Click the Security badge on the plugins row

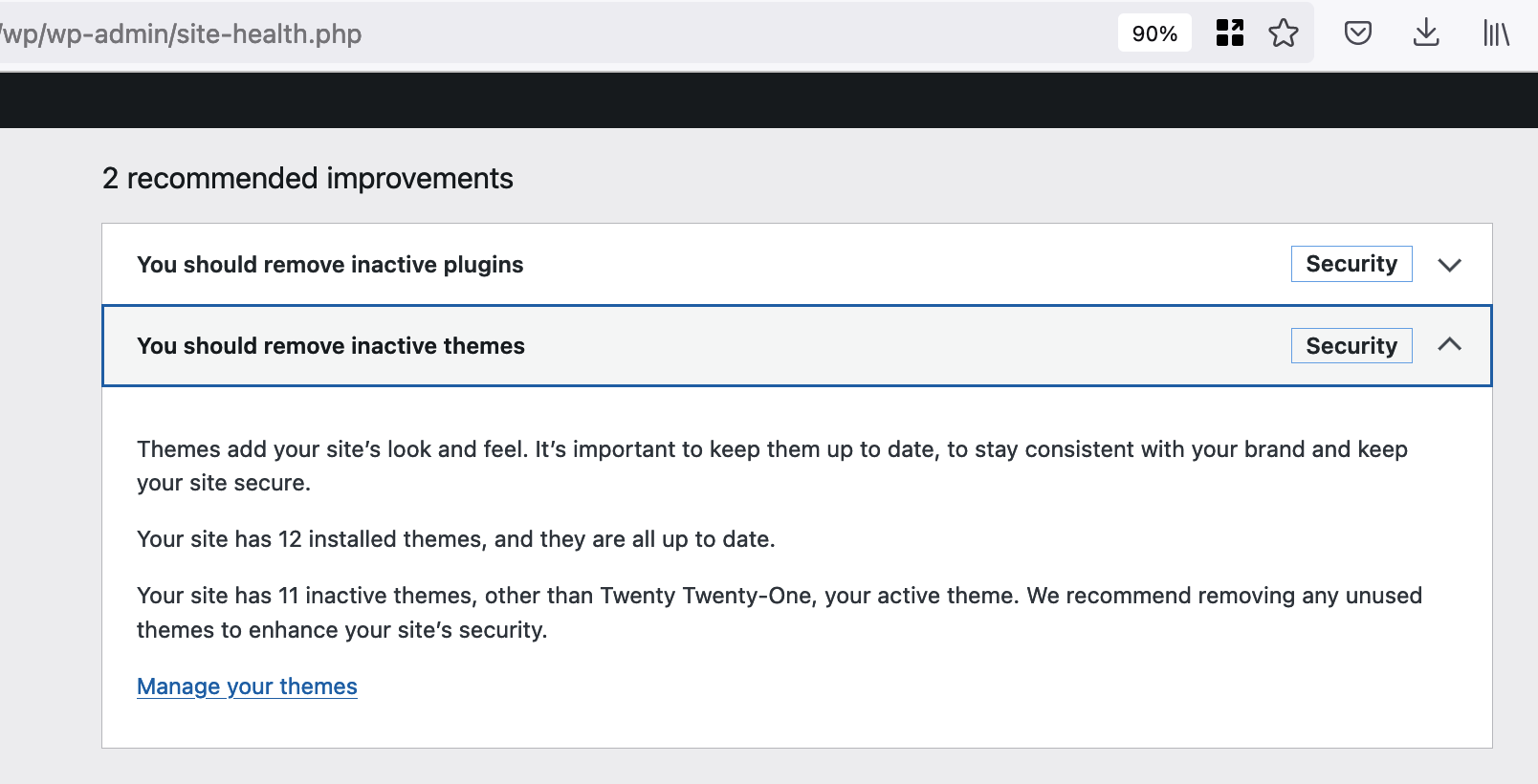[1351, 264]
